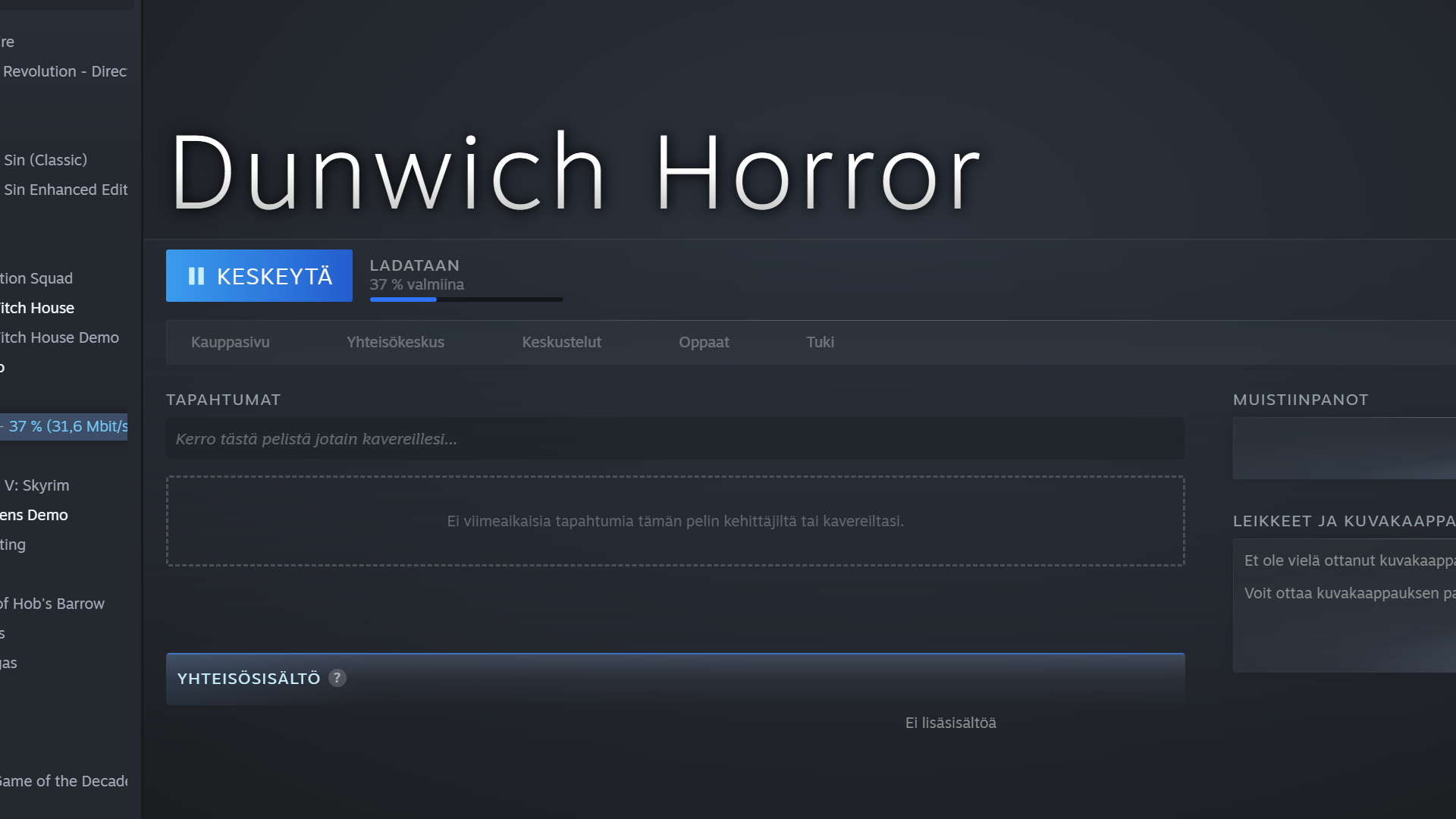This screenshot has height=819, width=1456.
Task: Select Revolution - Director's Cut entry
Action: coord(64,71)
